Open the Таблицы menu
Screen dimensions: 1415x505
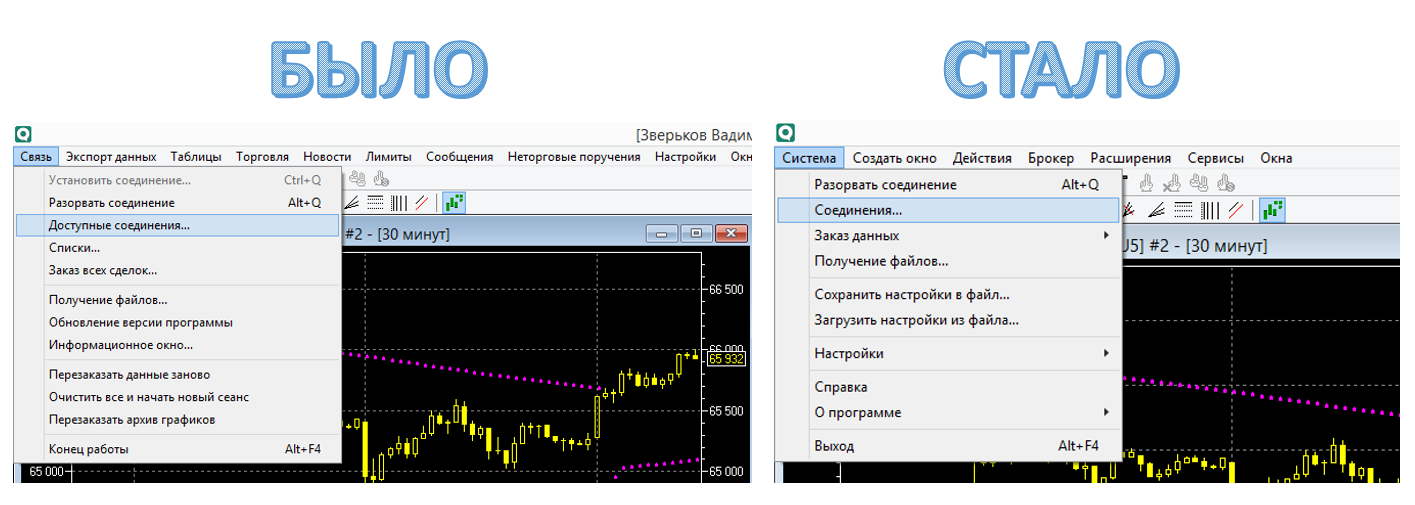point(196,157)
